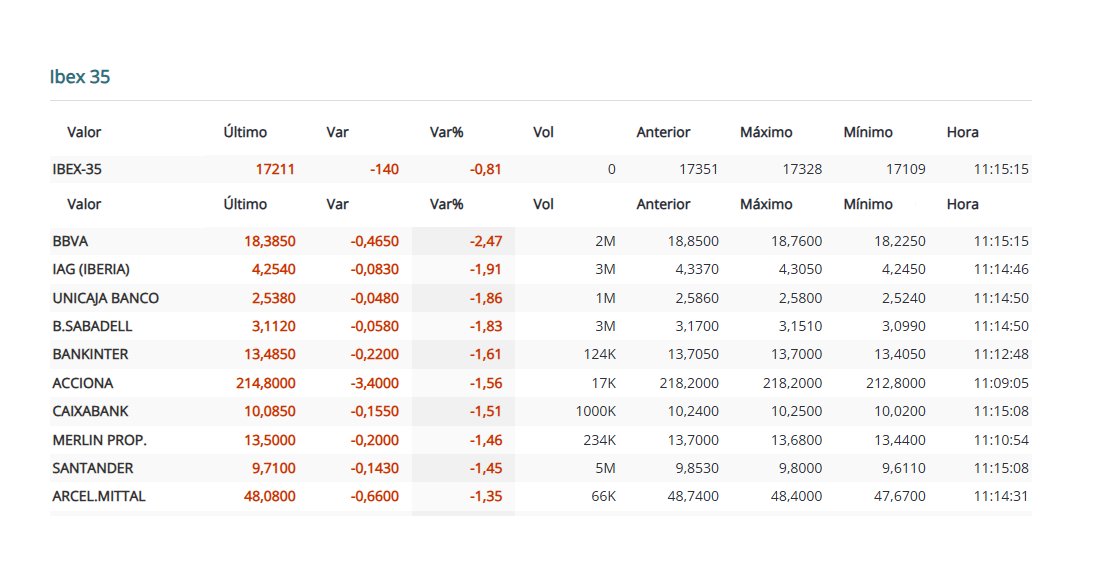Click Unicaja Banco last price 2,5380
This screenshot has width=1117, height=573.
(x=274, y=298)
